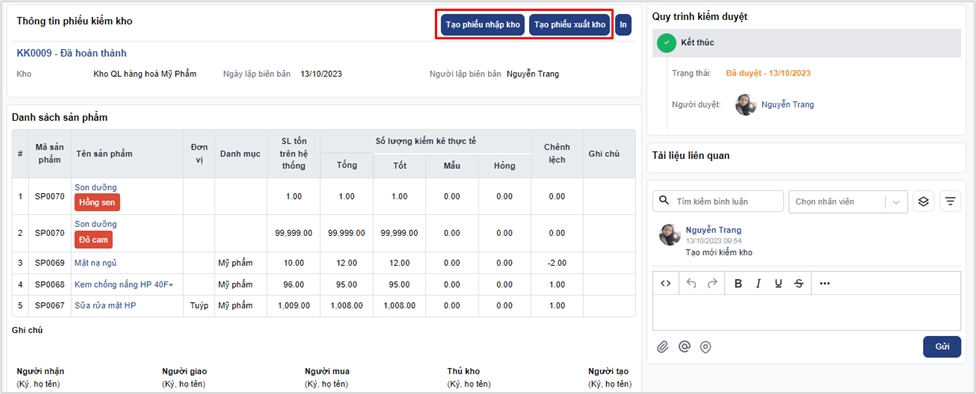Click the Tuýp unit cell
This screenshot has width=976, height=394.
point(199,306)
